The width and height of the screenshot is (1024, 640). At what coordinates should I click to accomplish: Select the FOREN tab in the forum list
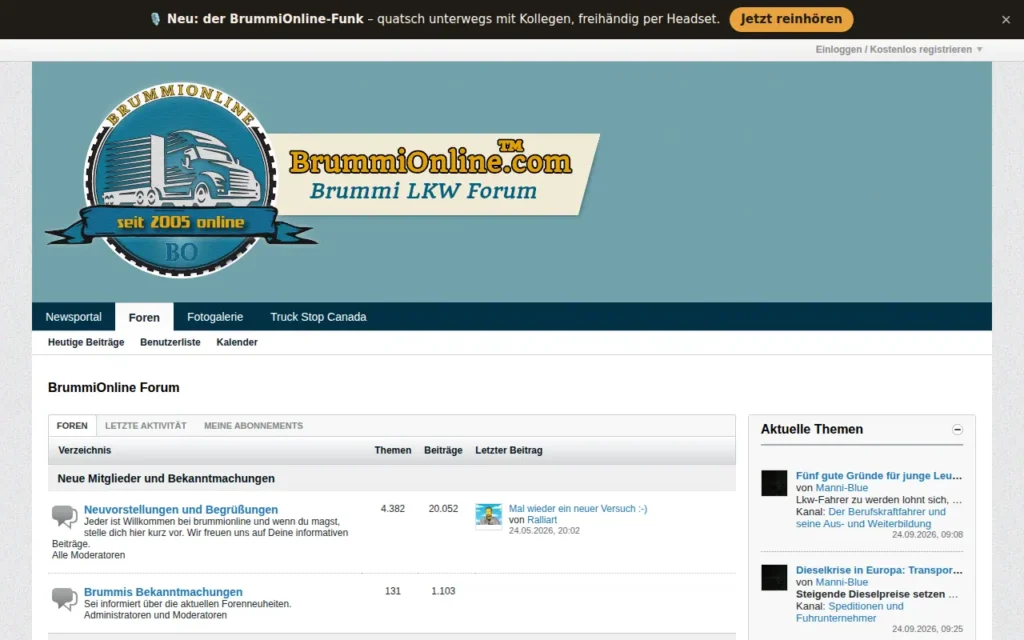click(x=72, y=426)
